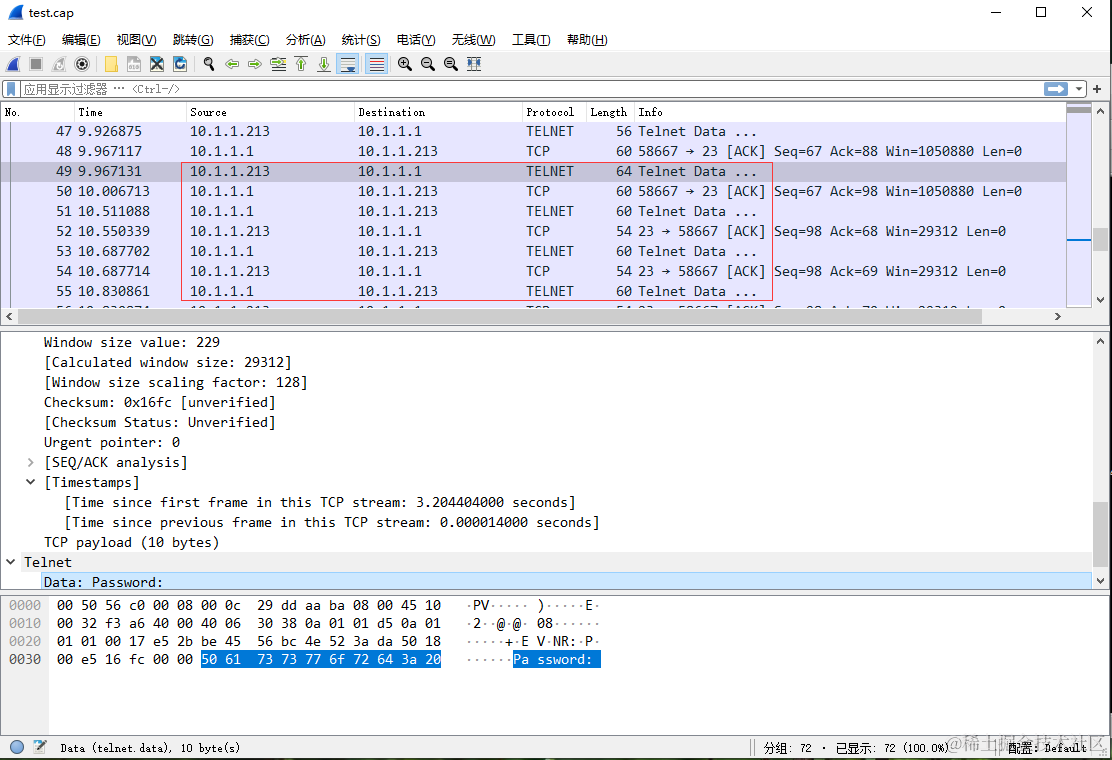Sort packets by the Time column header
Image resolution: width=1112 pixels, height=760 pixels.
click(130, 112)
